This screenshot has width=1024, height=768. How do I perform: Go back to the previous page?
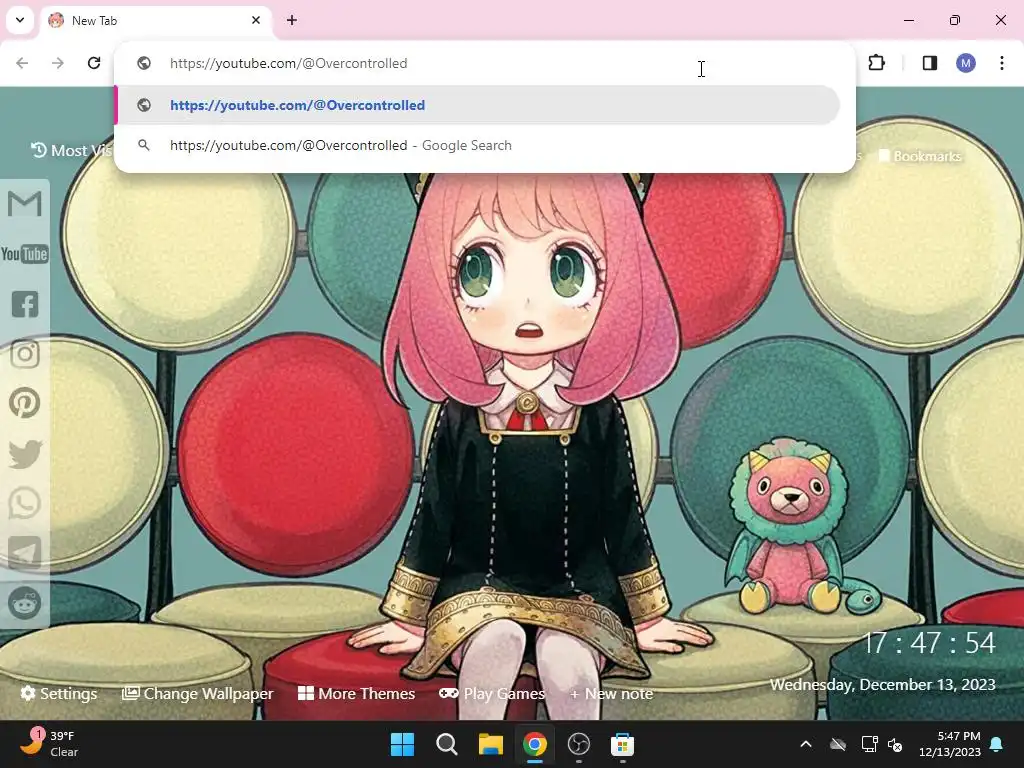pyautogui.click(x=22, y=63)
